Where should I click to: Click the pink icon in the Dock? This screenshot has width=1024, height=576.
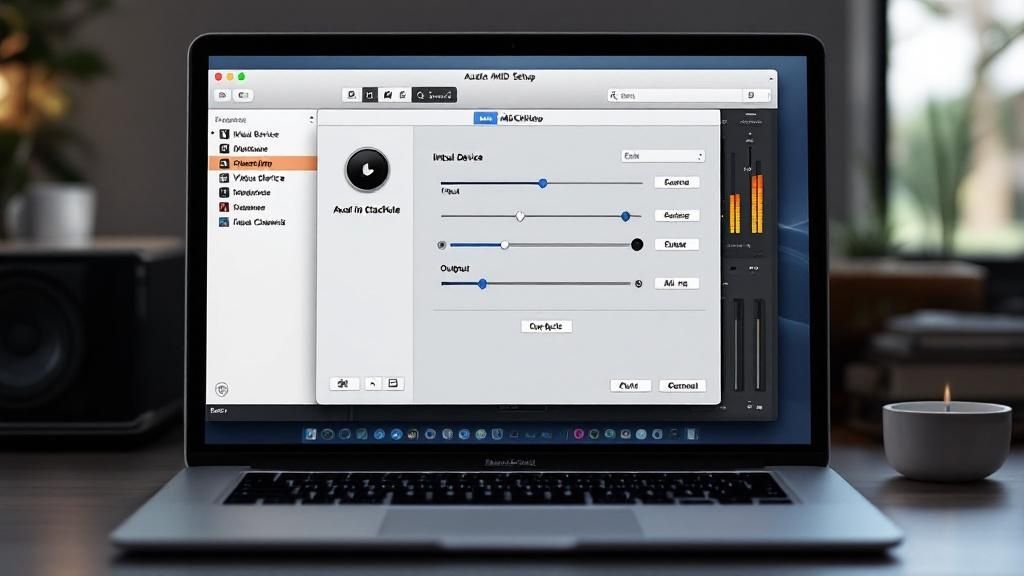579,434
